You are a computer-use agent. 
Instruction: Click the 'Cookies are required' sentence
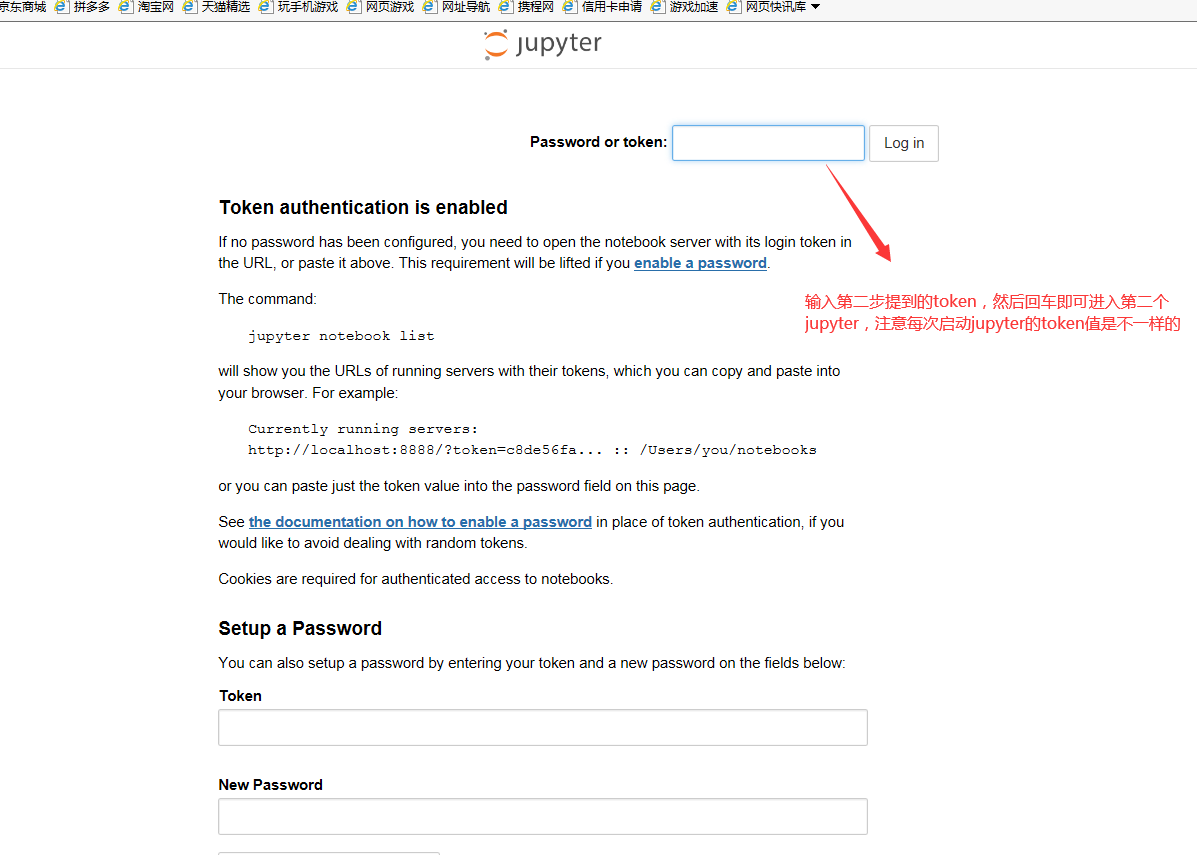coord(415,579)
